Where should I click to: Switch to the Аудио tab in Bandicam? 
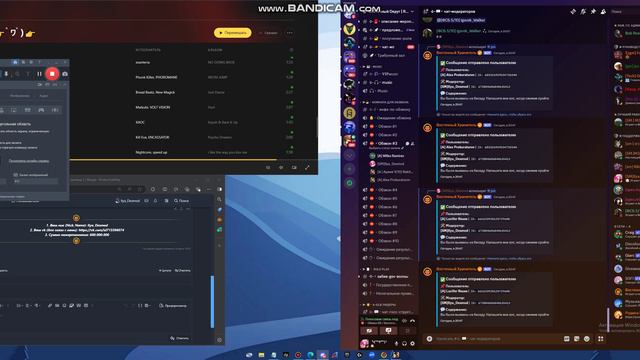pos(44,96)
